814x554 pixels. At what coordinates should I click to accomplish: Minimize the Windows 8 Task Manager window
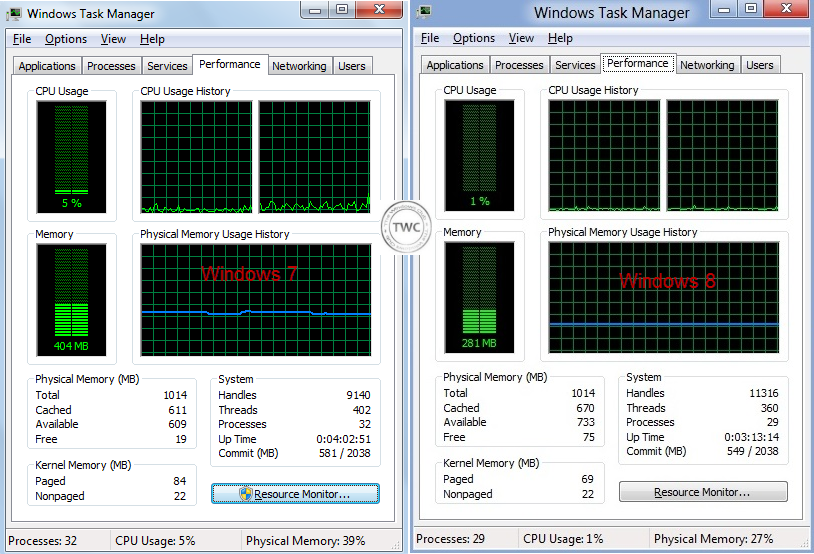pos(724,9)
